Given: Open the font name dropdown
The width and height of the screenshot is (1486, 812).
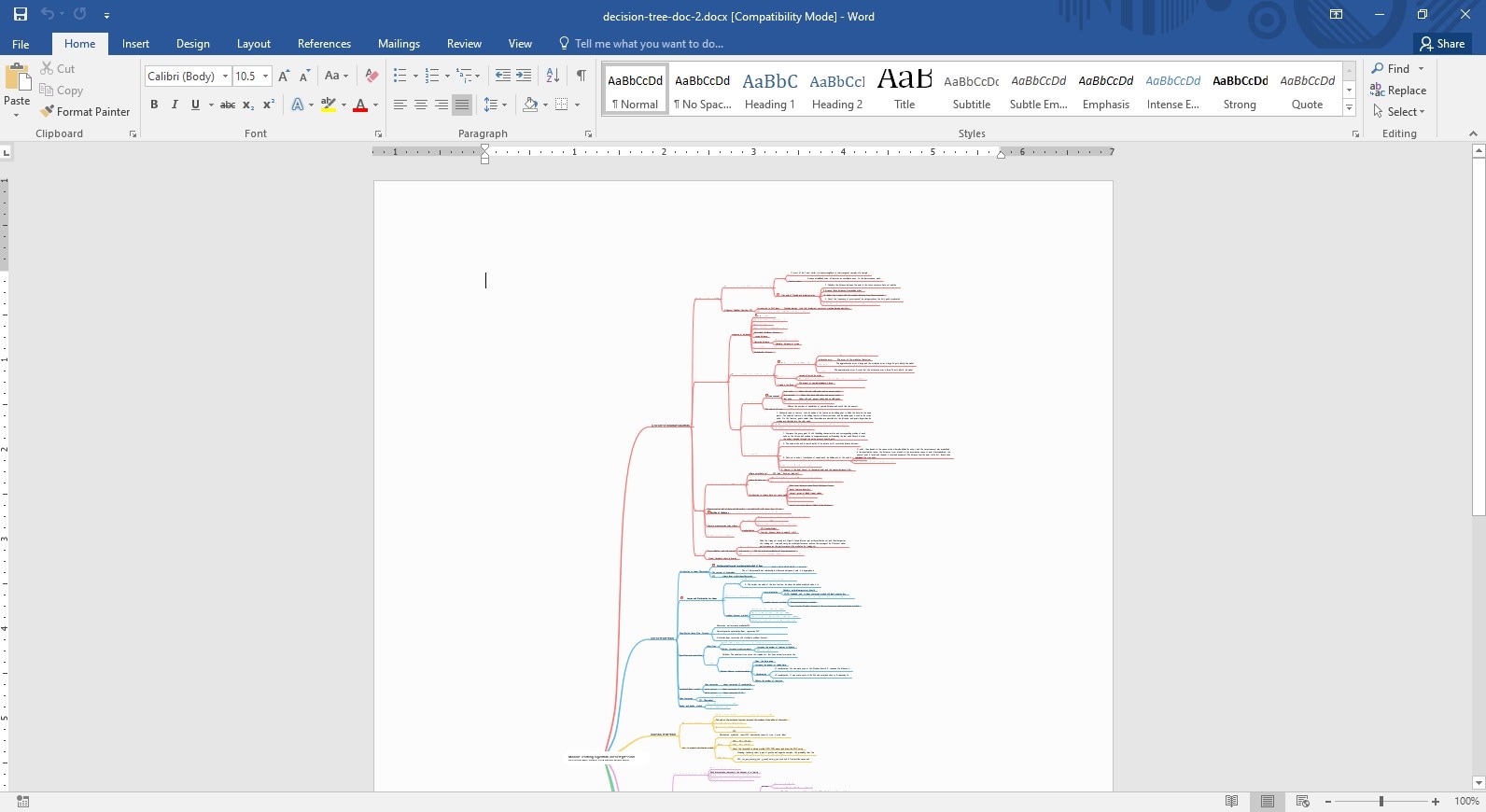Looking at the screenshot, I should pyautogui.click(x=225, y=76).
